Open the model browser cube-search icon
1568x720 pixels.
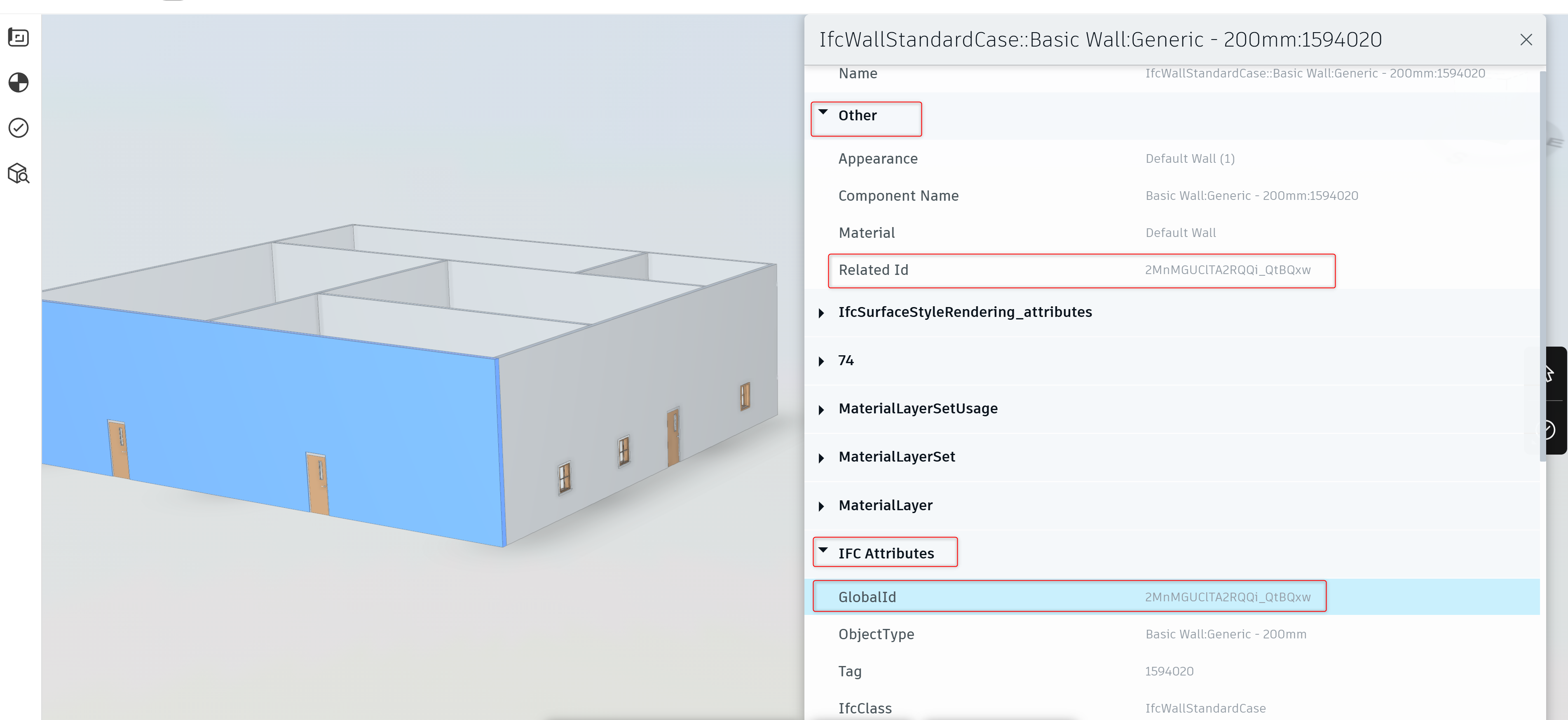(x=18, y=174)
